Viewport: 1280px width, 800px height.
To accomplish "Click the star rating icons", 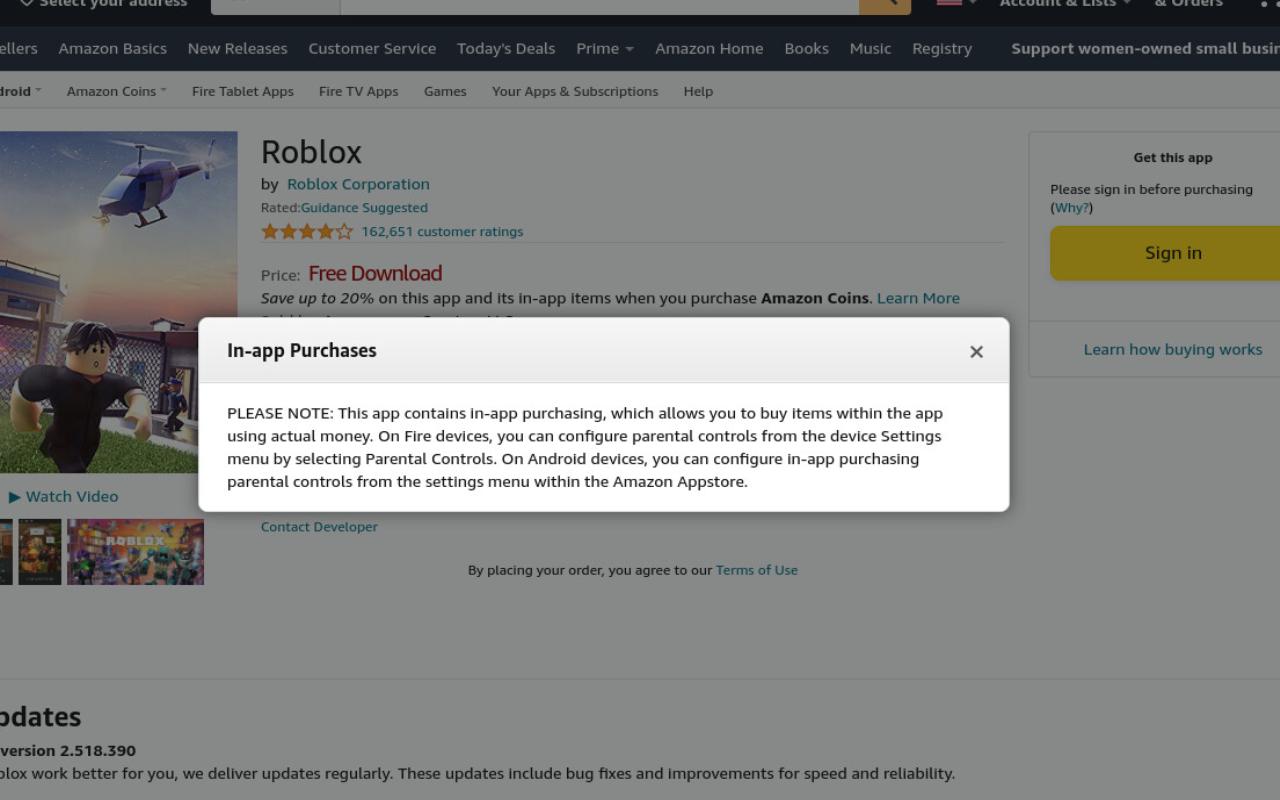I will pos(307,231).
